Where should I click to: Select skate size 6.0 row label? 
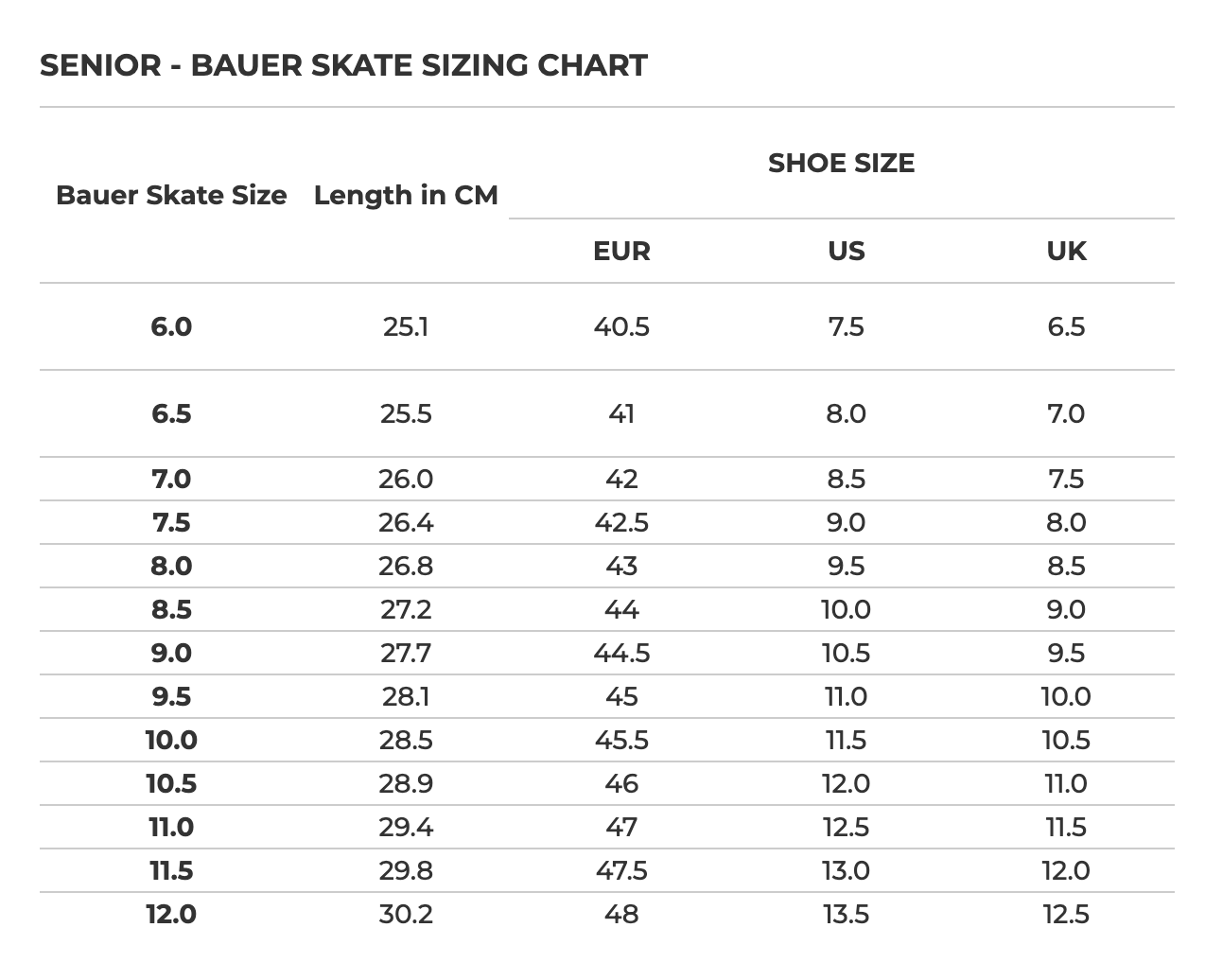coord(171,326)
